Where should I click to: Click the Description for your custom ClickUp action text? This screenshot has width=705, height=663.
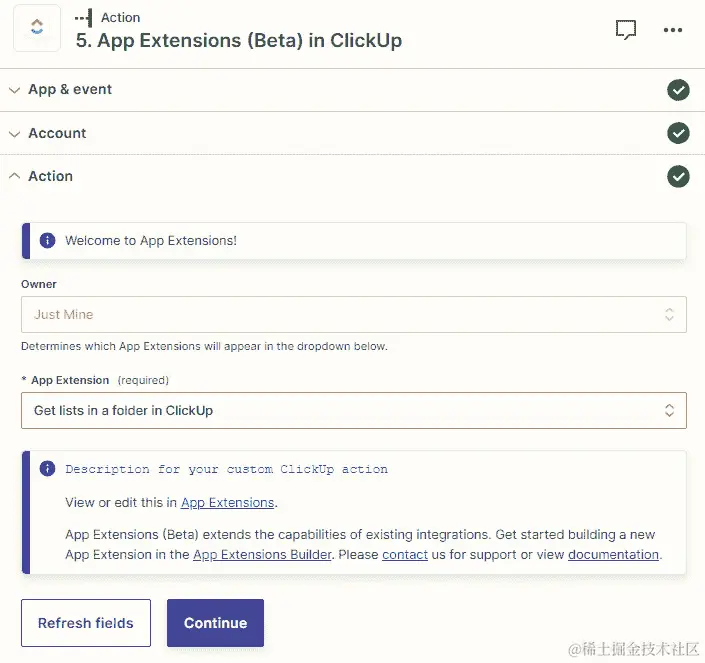(x=227, y=469)
